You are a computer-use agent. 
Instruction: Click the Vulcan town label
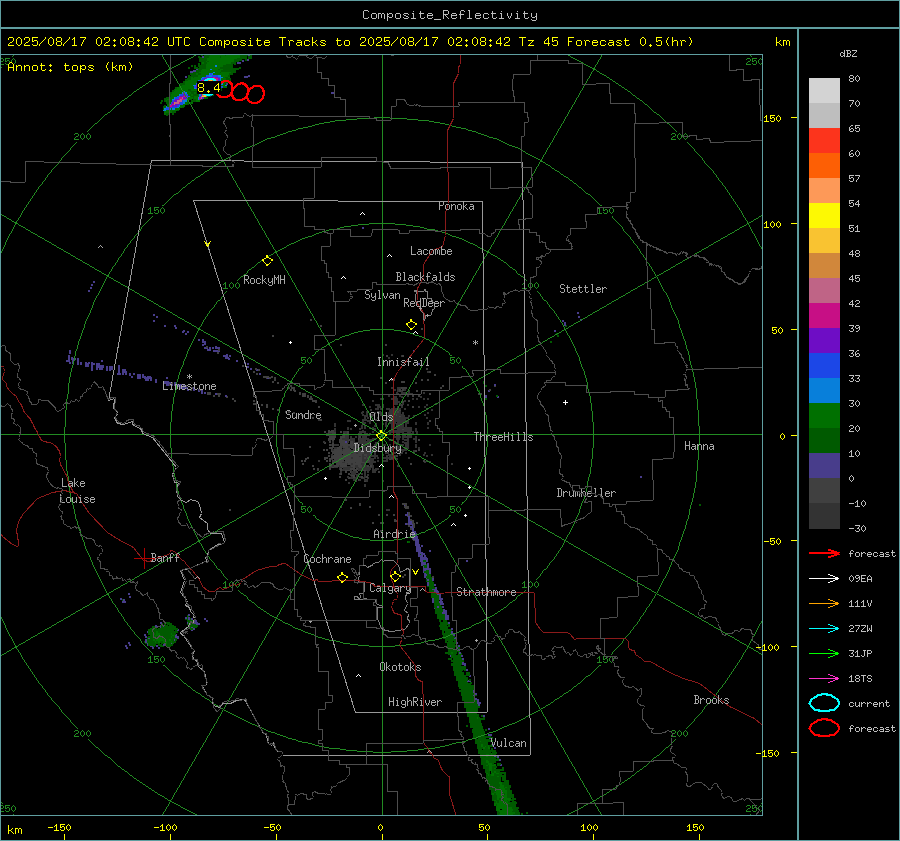(x=509, y=743)
